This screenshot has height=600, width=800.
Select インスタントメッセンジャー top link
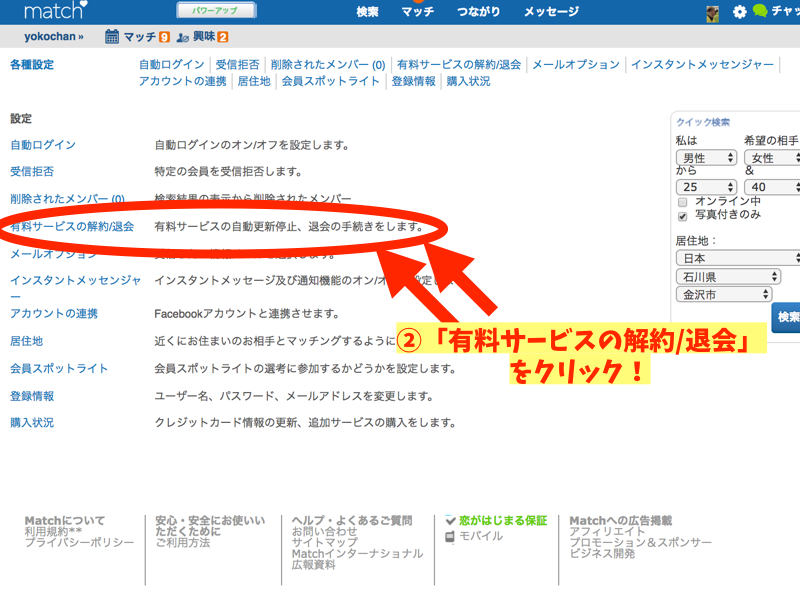(703, 65)
